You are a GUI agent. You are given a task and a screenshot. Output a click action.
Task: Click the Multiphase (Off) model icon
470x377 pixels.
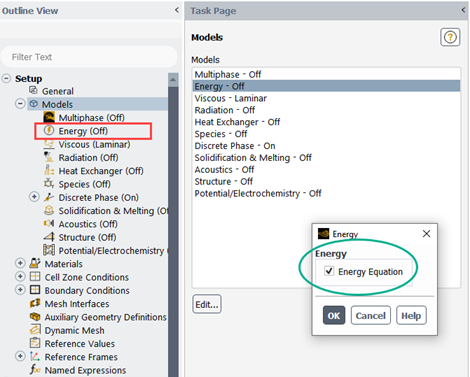pos(49,117)
